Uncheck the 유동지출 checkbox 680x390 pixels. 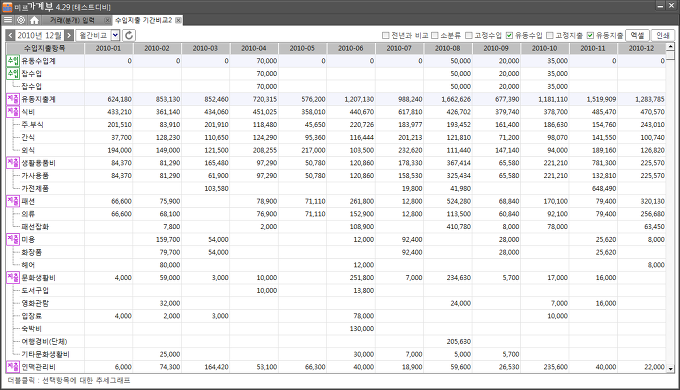[590, 35]
